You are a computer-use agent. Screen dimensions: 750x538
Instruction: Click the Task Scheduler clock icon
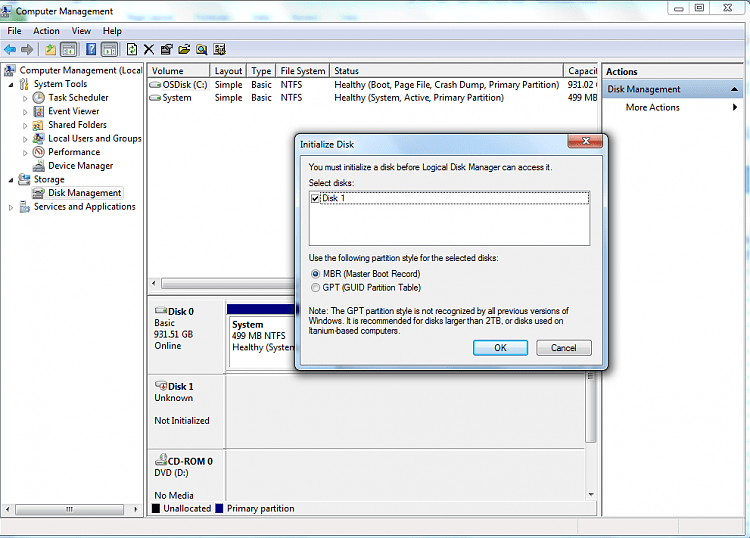[39, 98]
